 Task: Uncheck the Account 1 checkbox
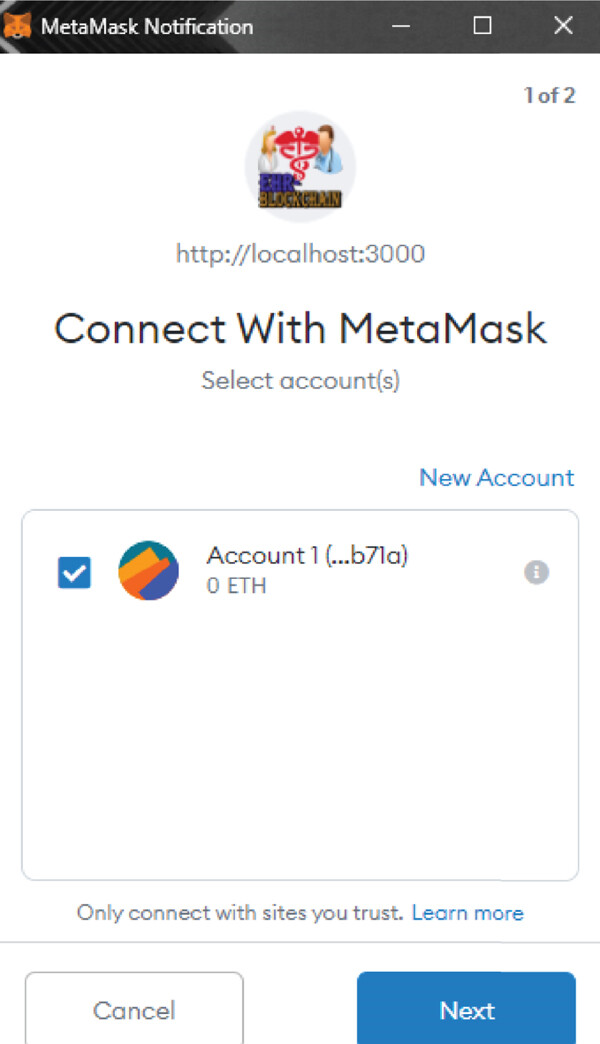pyautogui.click(x=75, y=573)
